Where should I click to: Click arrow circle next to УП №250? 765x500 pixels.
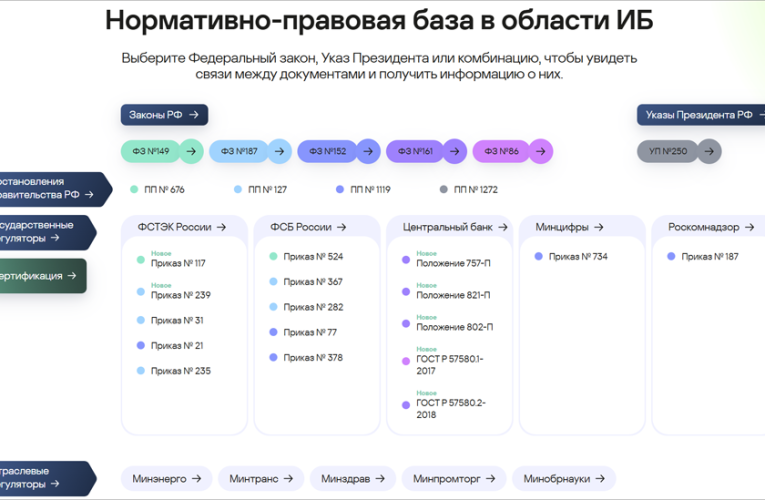click(x=709, y=151)
